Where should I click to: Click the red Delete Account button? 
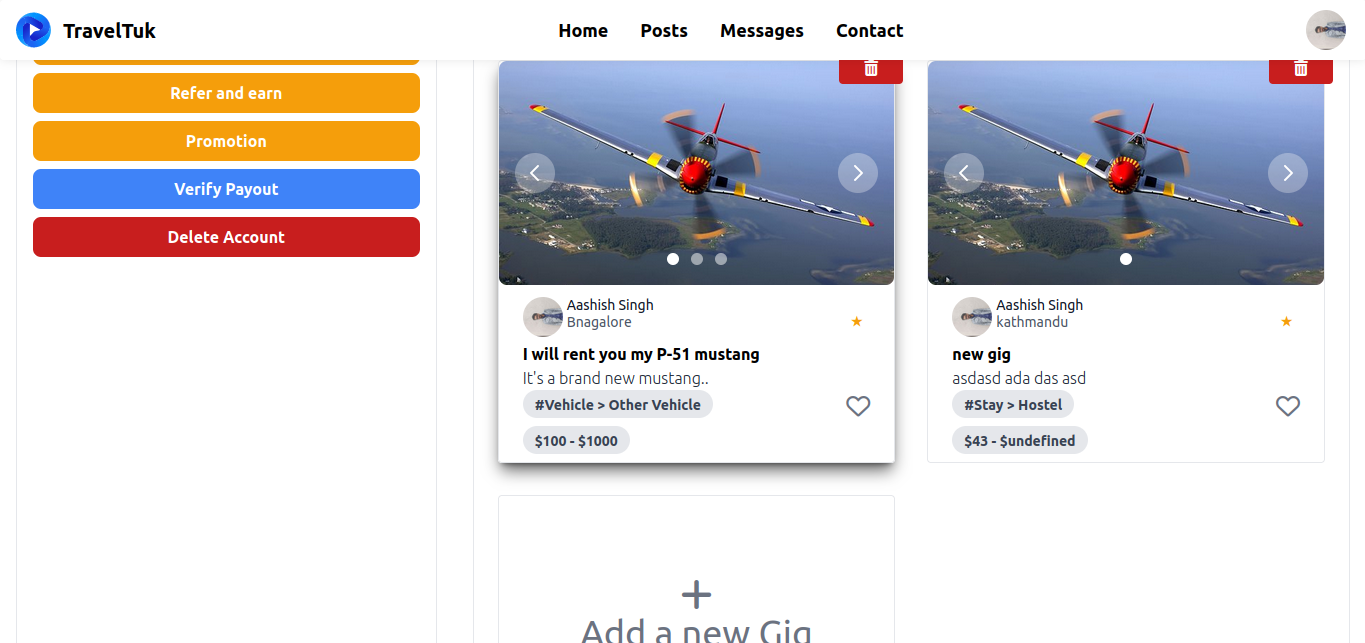click(x=226, y=237)
